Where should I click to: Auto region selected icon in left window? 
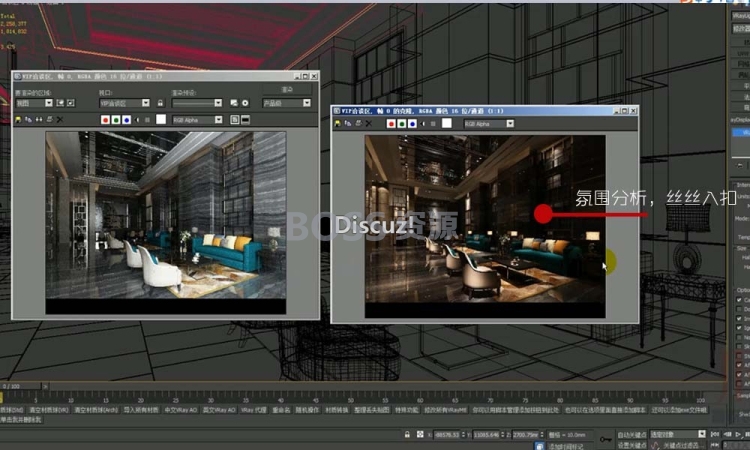tap(71, 103)
